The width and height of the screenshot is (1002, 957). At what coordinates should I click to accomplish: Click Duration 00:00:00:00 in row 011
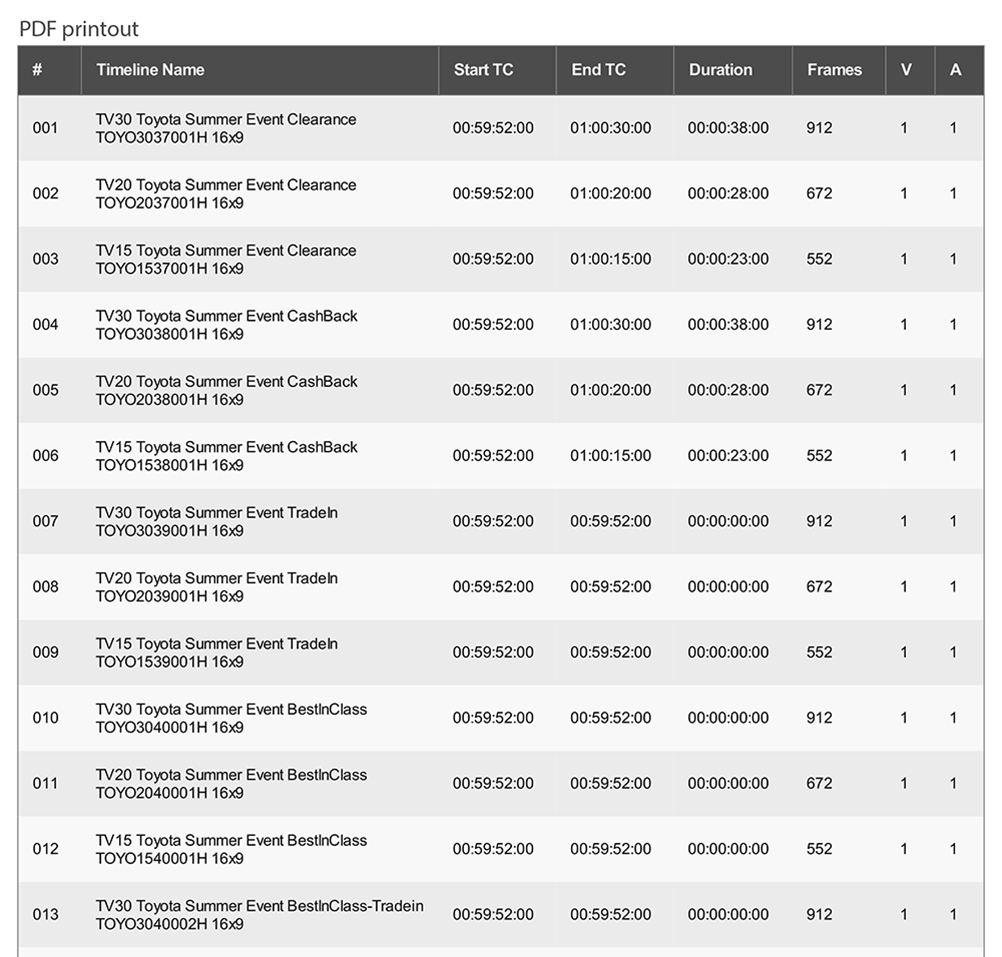[728, 783]
